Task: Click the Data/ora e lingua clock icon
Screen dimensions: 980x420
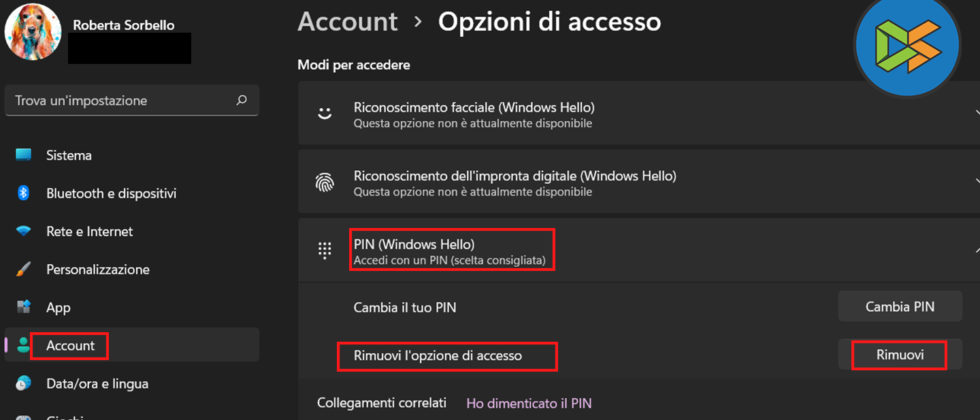Action: pos(23,383)
